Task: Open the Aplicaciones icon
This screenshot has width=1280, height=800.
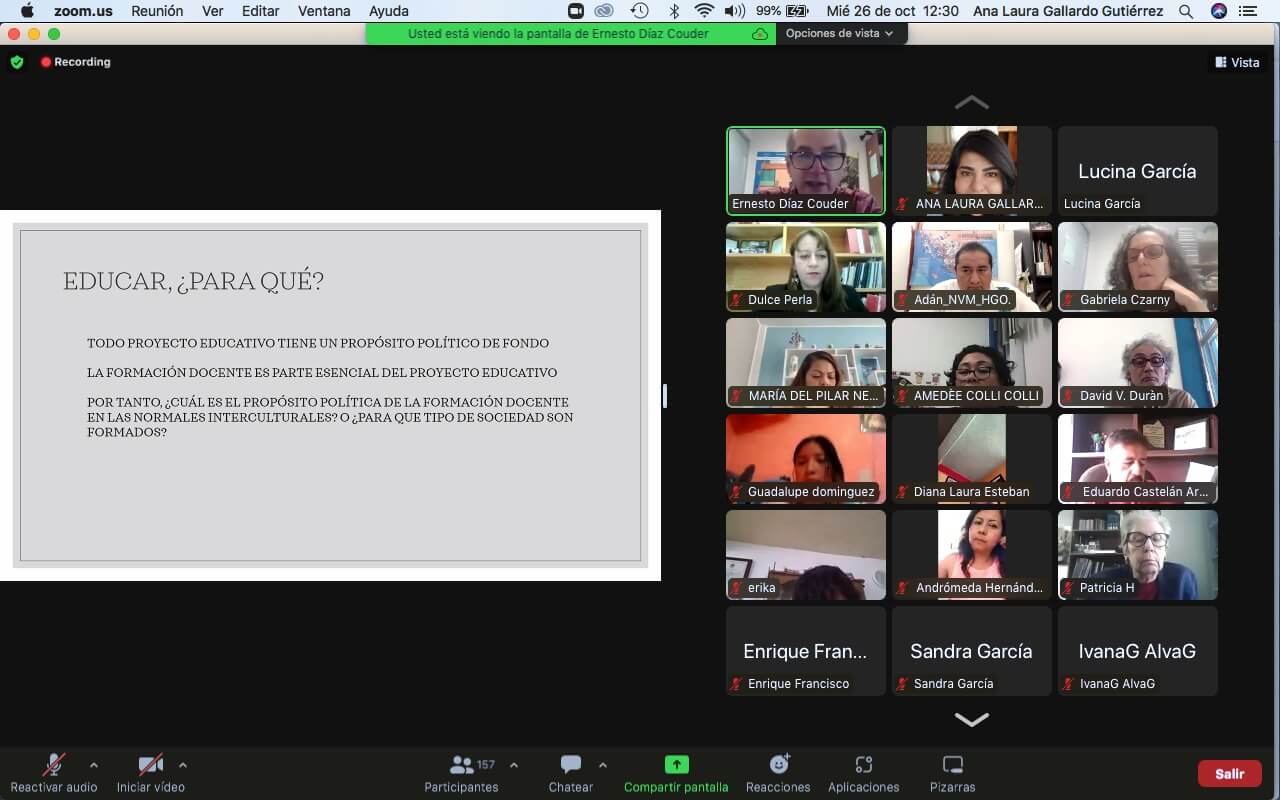Action: pyautogui.click(x=864, y=765)
